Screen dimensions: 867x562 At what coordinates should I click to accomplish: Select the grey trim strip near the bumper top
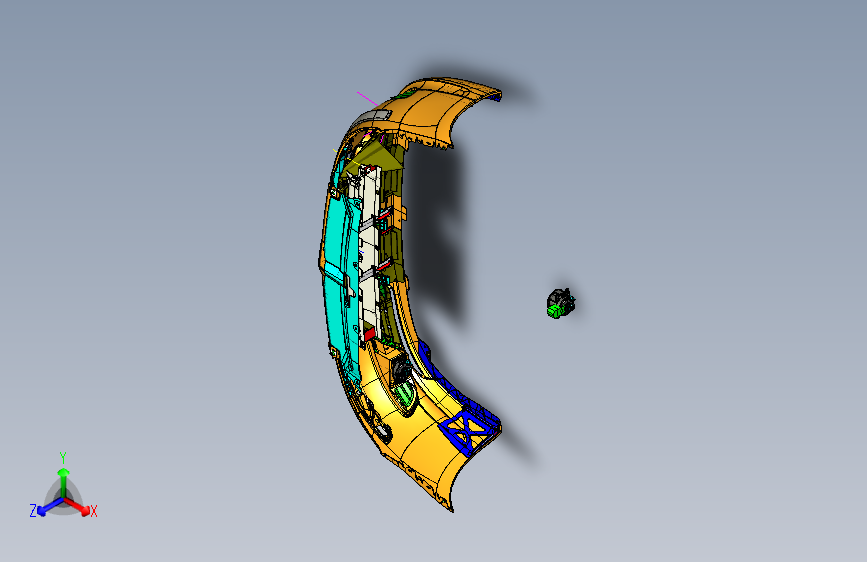[372, 117]
